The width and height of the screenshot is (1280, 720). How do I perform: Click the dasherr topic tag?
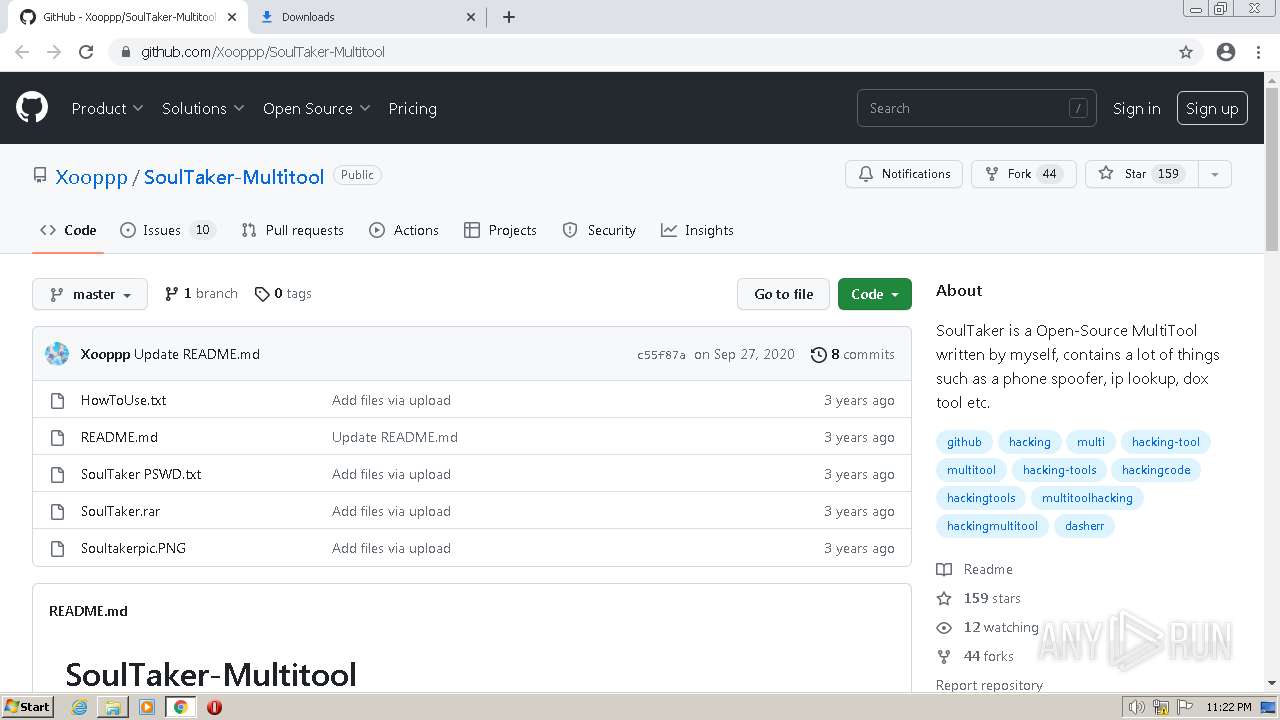click(x=1084, y=526)
